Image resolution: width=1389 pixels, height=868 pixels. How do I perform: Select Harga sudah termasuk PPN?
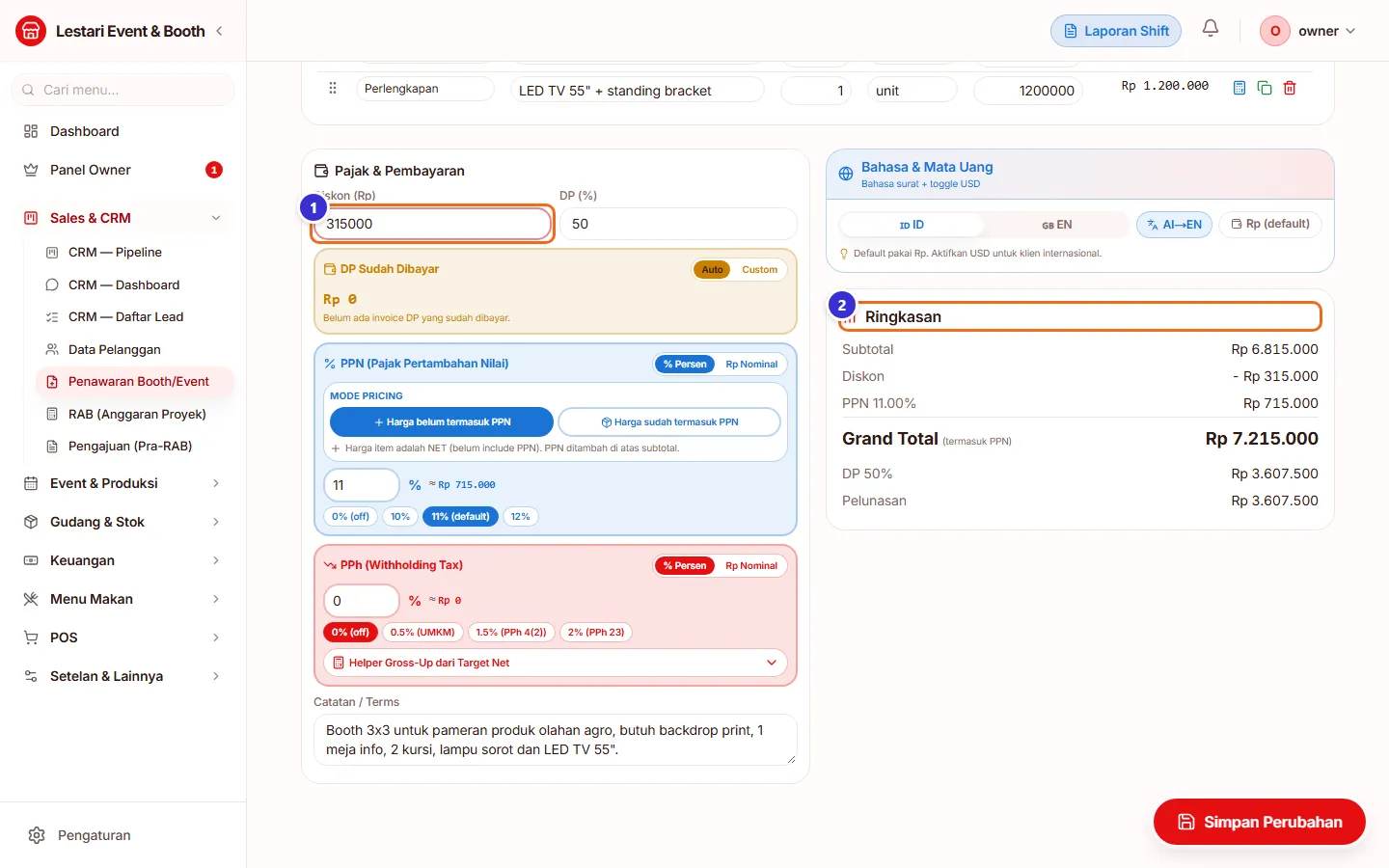pyautogui.click(x=669, y=422)
